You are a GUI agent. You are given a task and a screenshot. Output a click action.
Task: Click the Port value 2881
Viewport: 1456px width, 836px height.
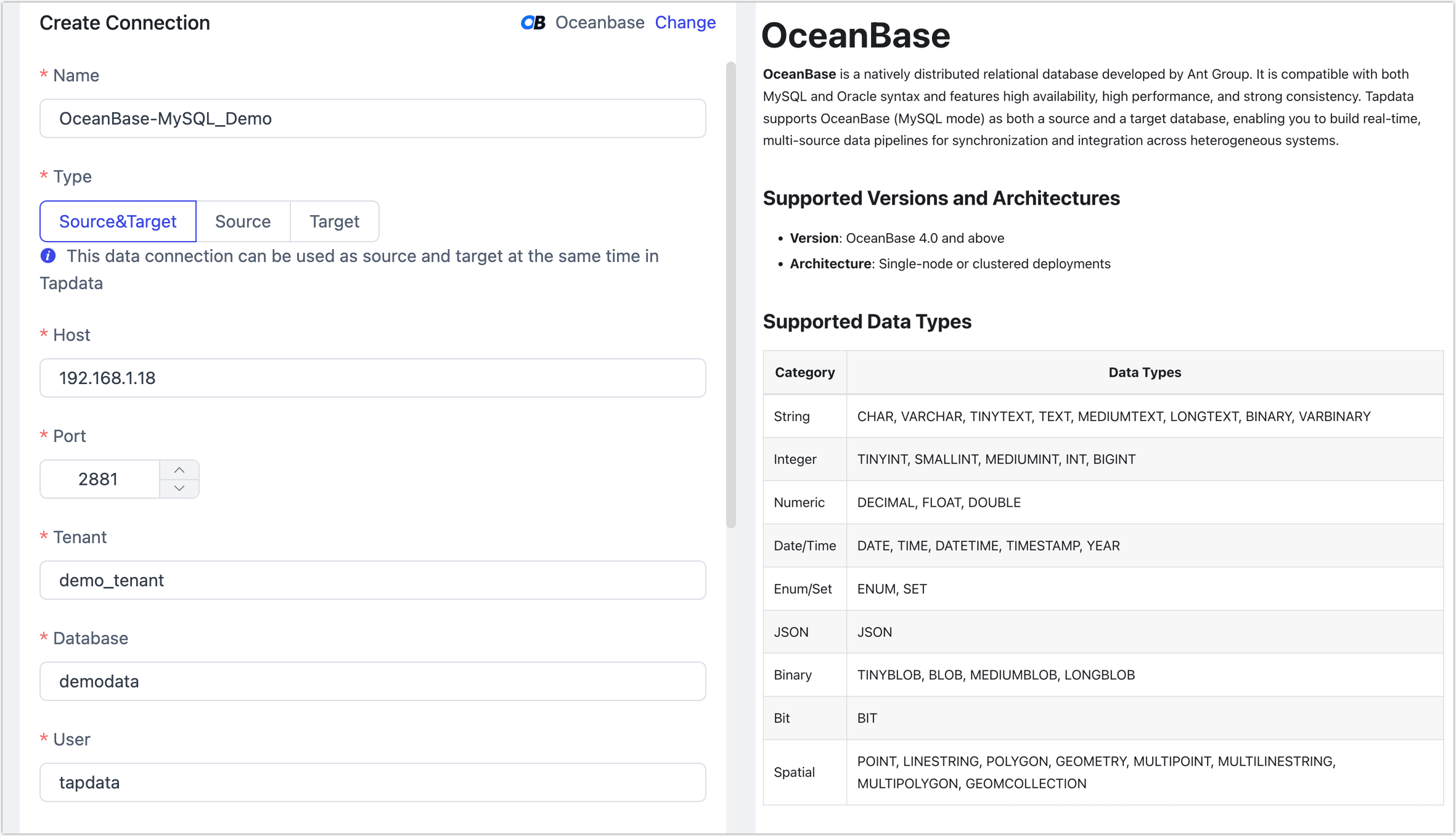click(99, 478)
